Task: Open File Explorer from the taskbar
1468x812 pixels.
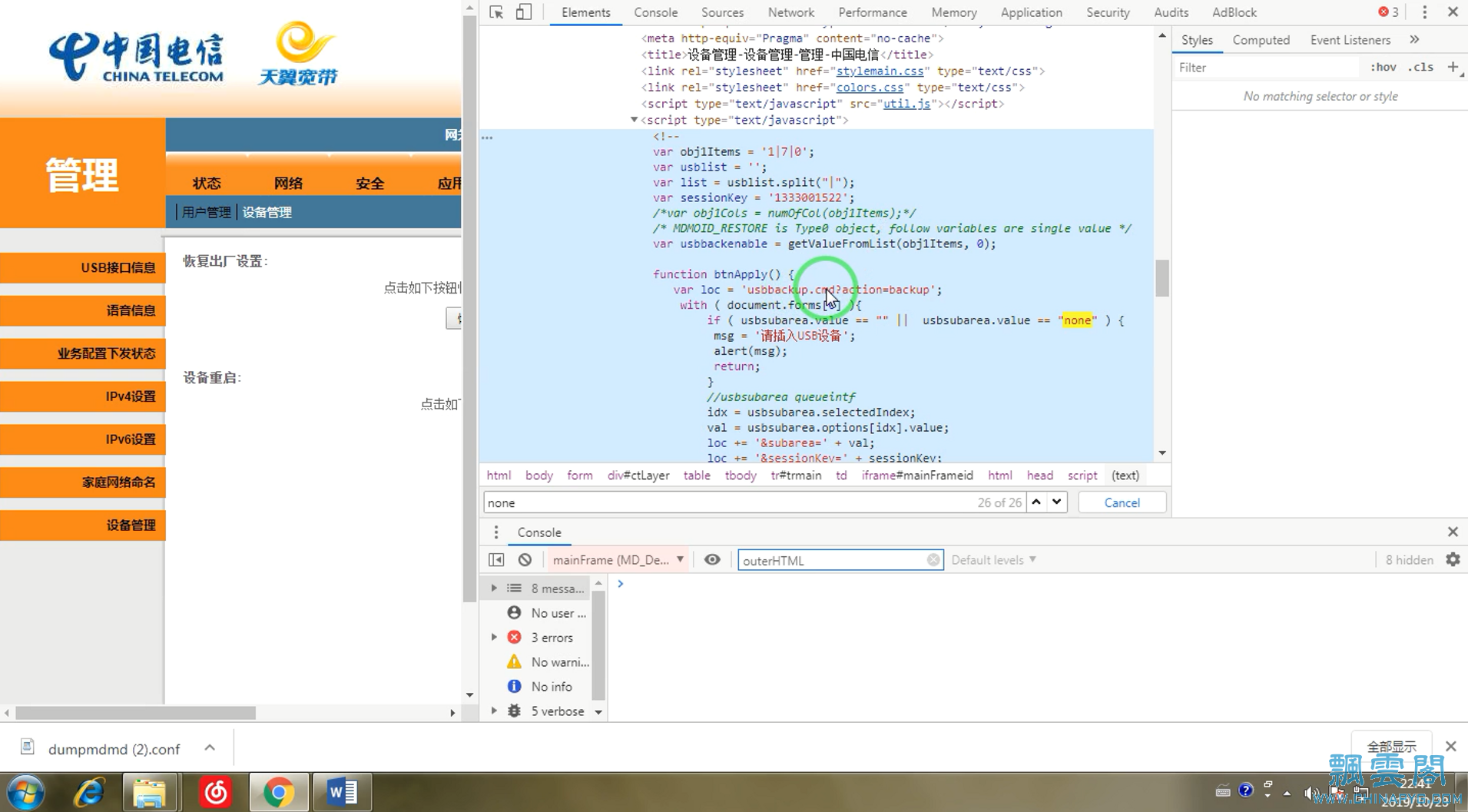Action: tap(149, 792)
